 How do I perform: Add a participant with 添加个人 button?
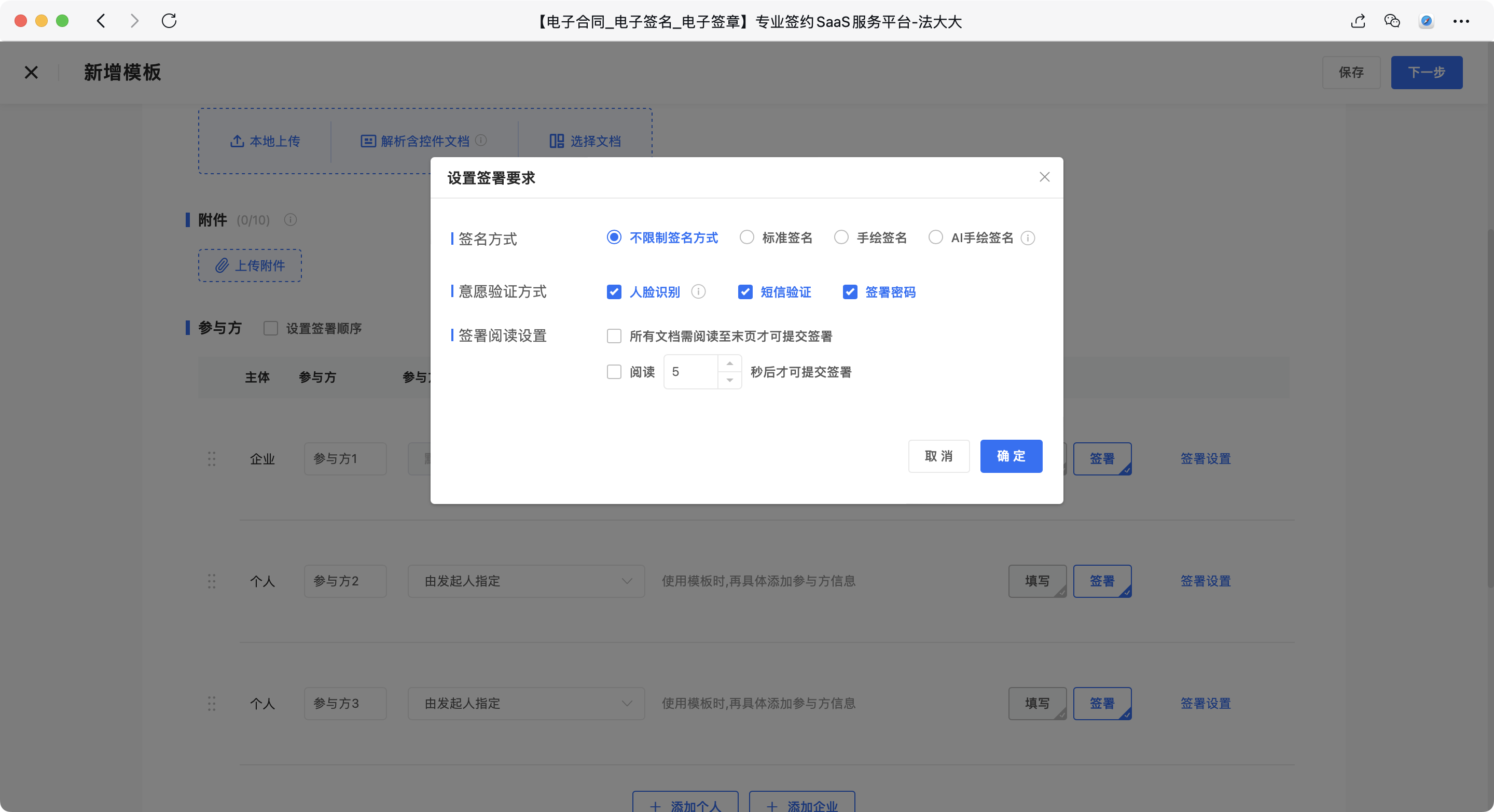click(x=685, y=802)
